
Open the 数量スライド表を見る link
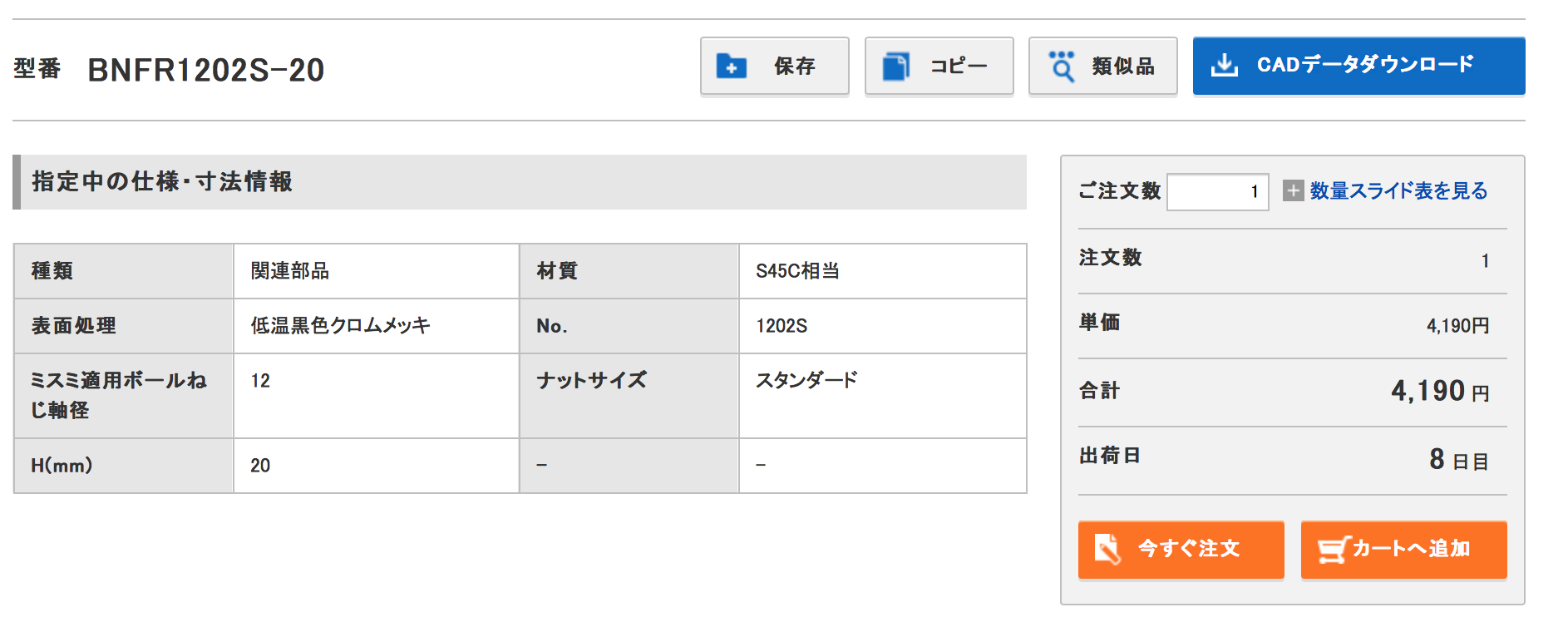(1398, 191)
